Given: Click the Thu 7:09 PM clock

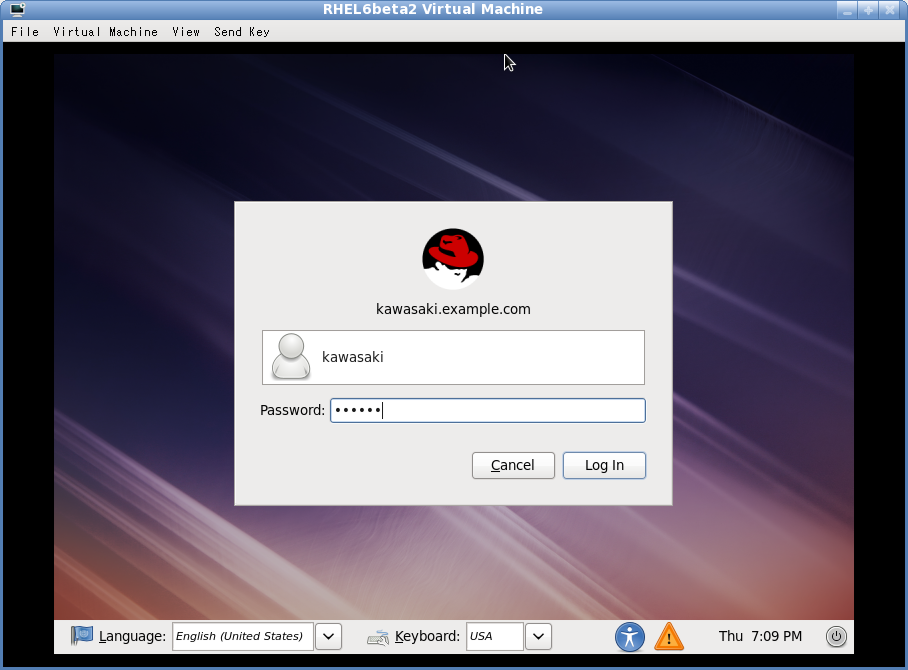Looking at the screenshot, I should 760,636.
